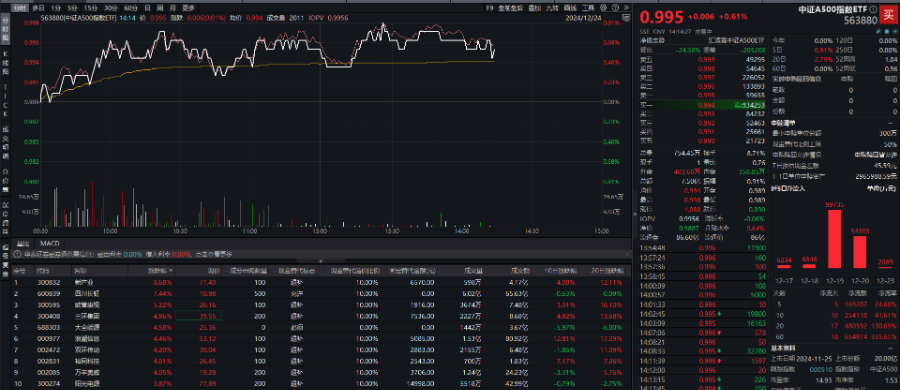The width and height of the screenshot is (900, 390).
Task: Select the 分时 intraday tab
Action: [20, 8]
